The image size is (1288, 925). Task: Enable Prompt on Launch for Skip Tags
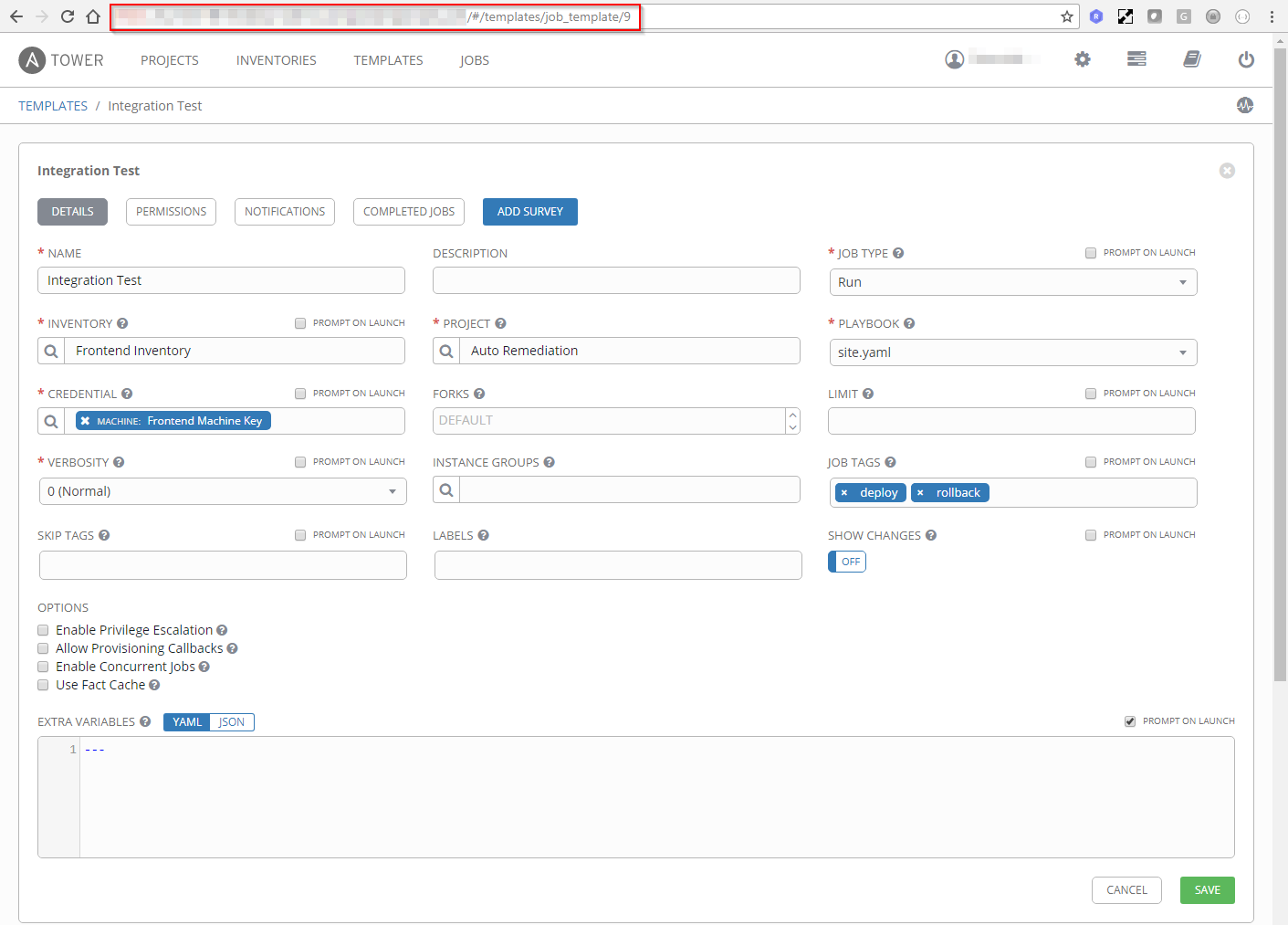tap(300, 535)
